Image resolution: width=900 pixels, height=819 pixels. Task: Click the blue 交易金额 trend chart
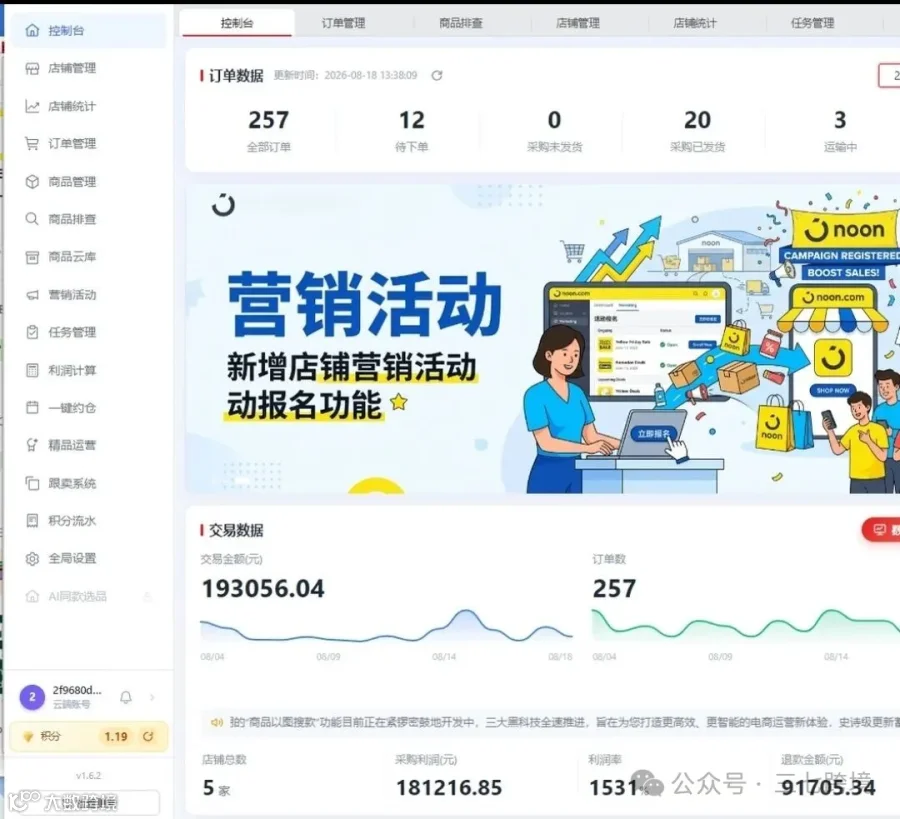point(386,627)
